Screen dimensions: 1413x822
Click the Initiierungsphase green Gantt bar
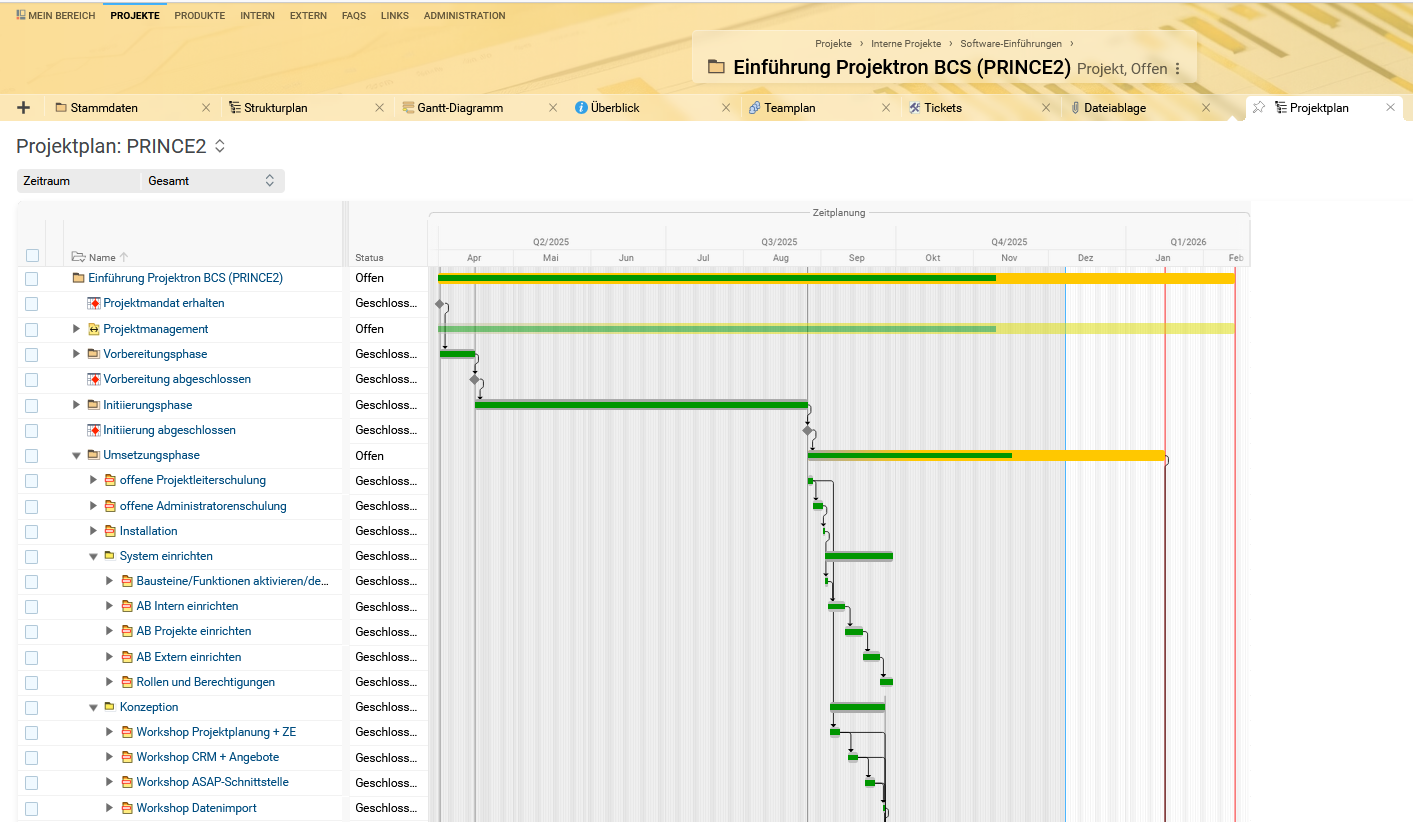pos(640,405)
